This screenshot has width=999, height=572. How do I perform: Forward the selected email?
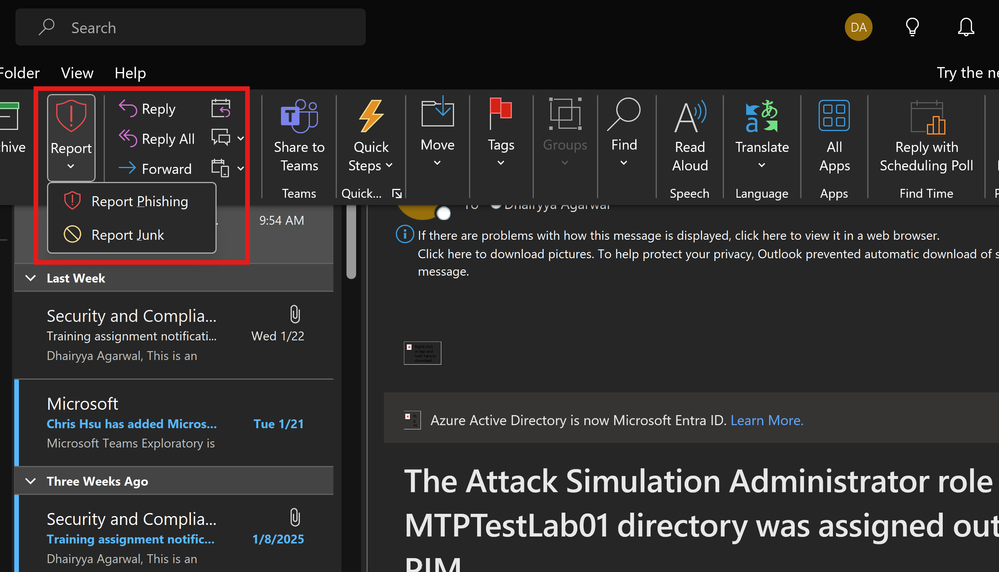pyautogui.click(x=155, y=169)
